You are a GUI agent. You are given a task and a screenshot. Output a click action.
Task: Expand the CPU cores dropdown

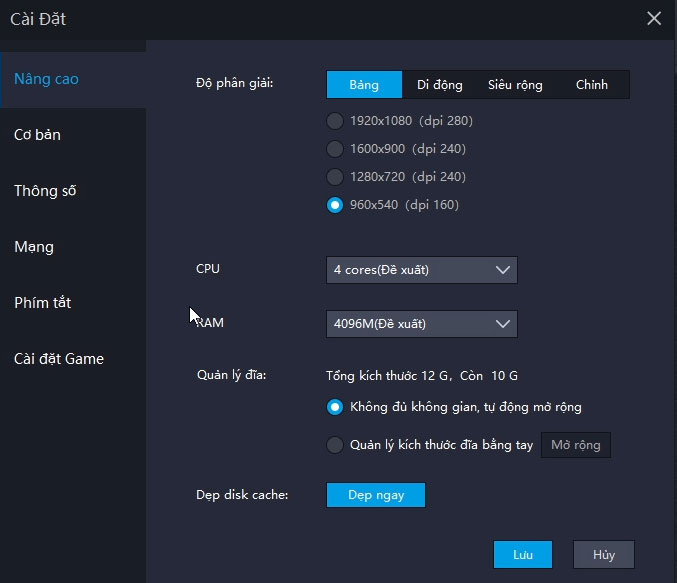click(421, 270)
